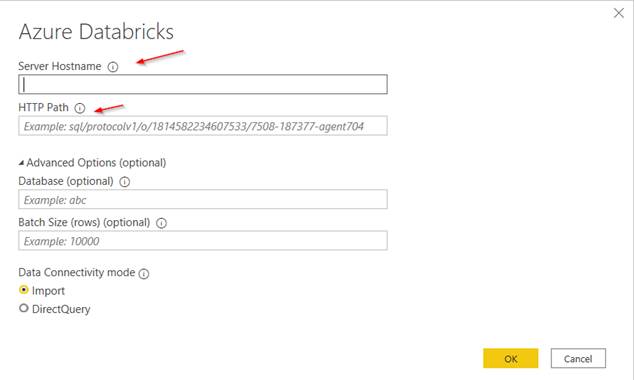Click the Cancel button
The image size is (634, 380).
click(578, 358)
